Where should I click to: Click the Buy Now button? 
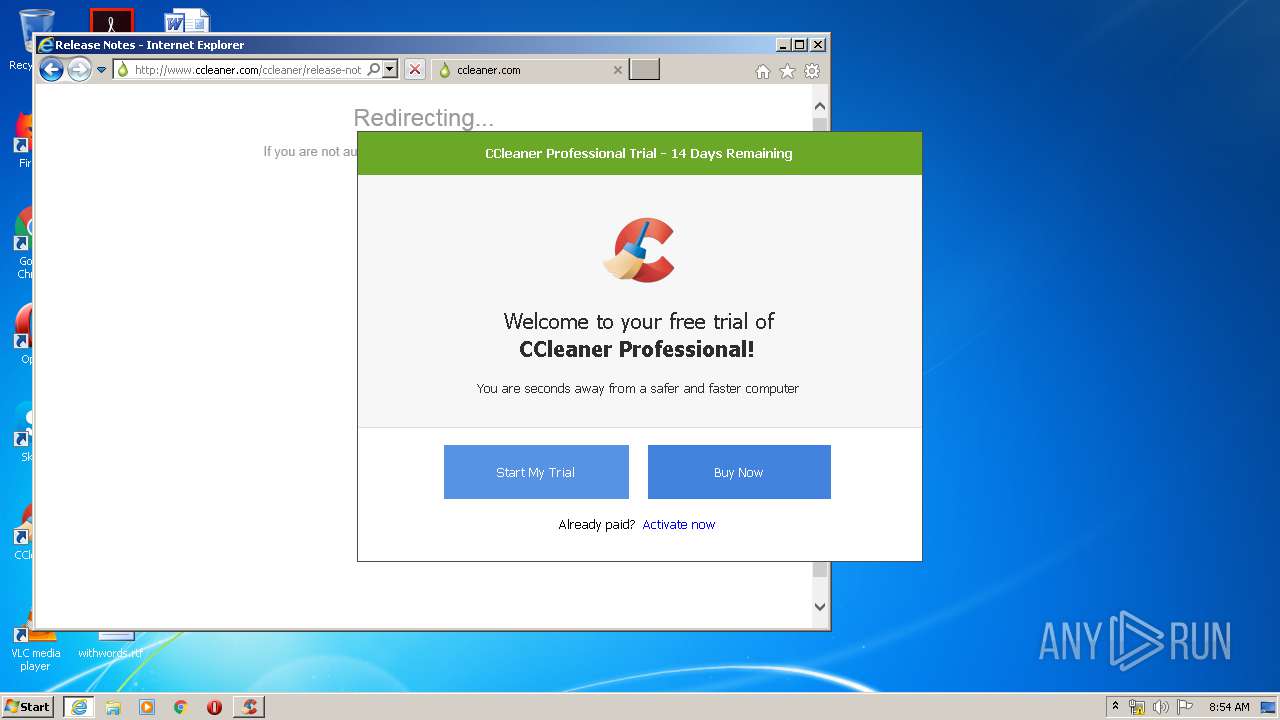pos(739,472)
